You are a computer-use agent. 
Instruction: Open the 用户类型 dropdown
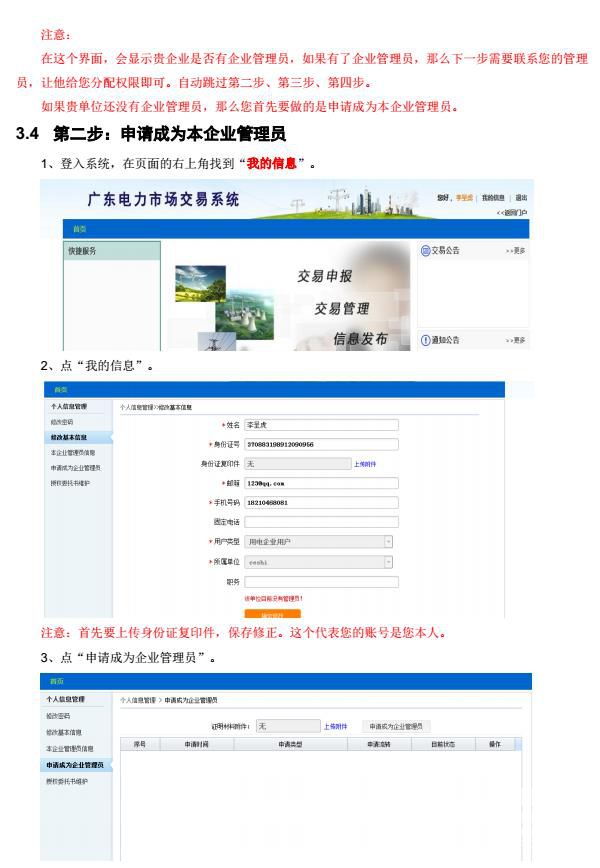[319, 542]
